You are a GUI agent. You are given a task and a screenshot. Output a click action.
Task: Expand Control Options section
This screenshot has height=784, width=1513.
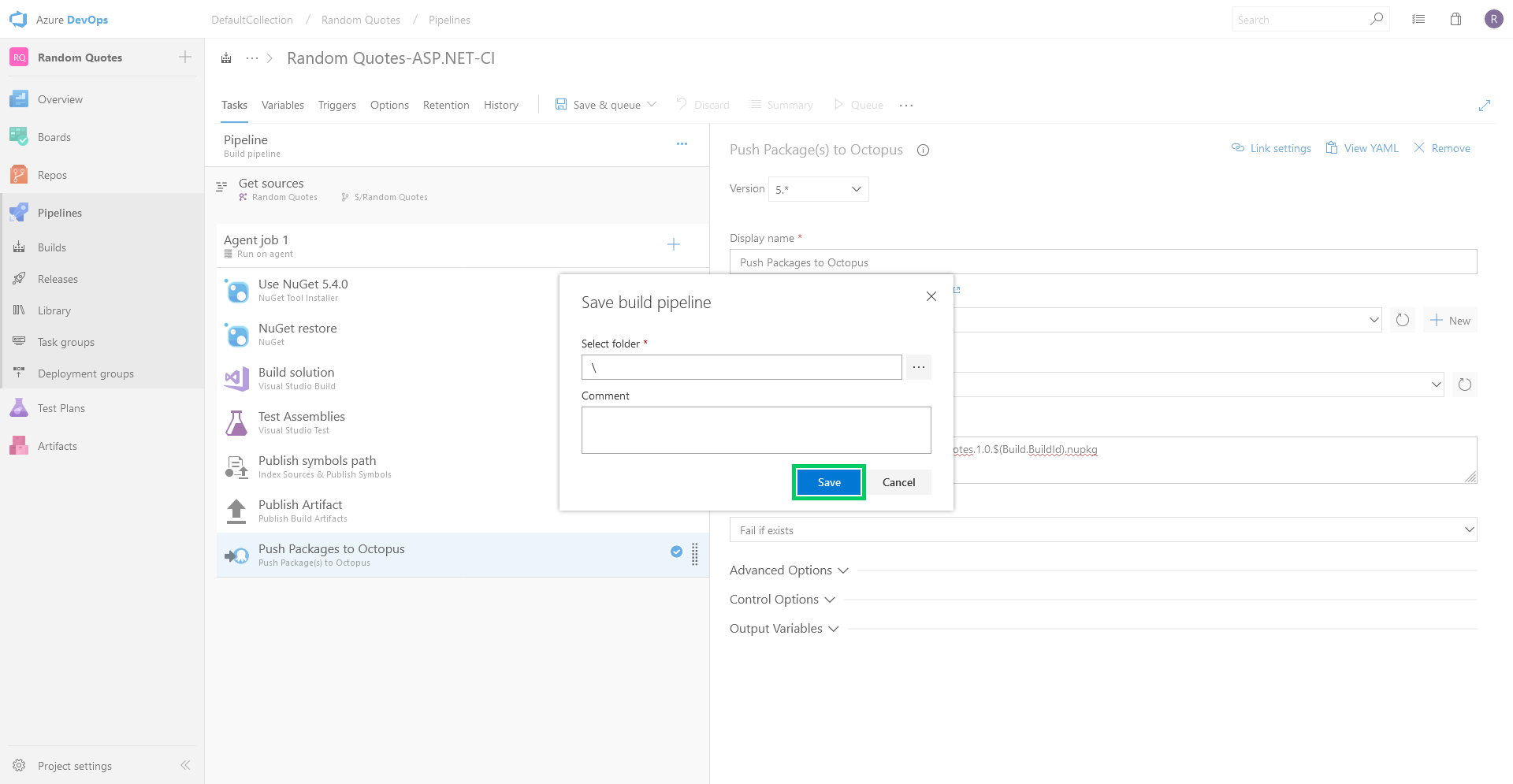coord(783,600)
